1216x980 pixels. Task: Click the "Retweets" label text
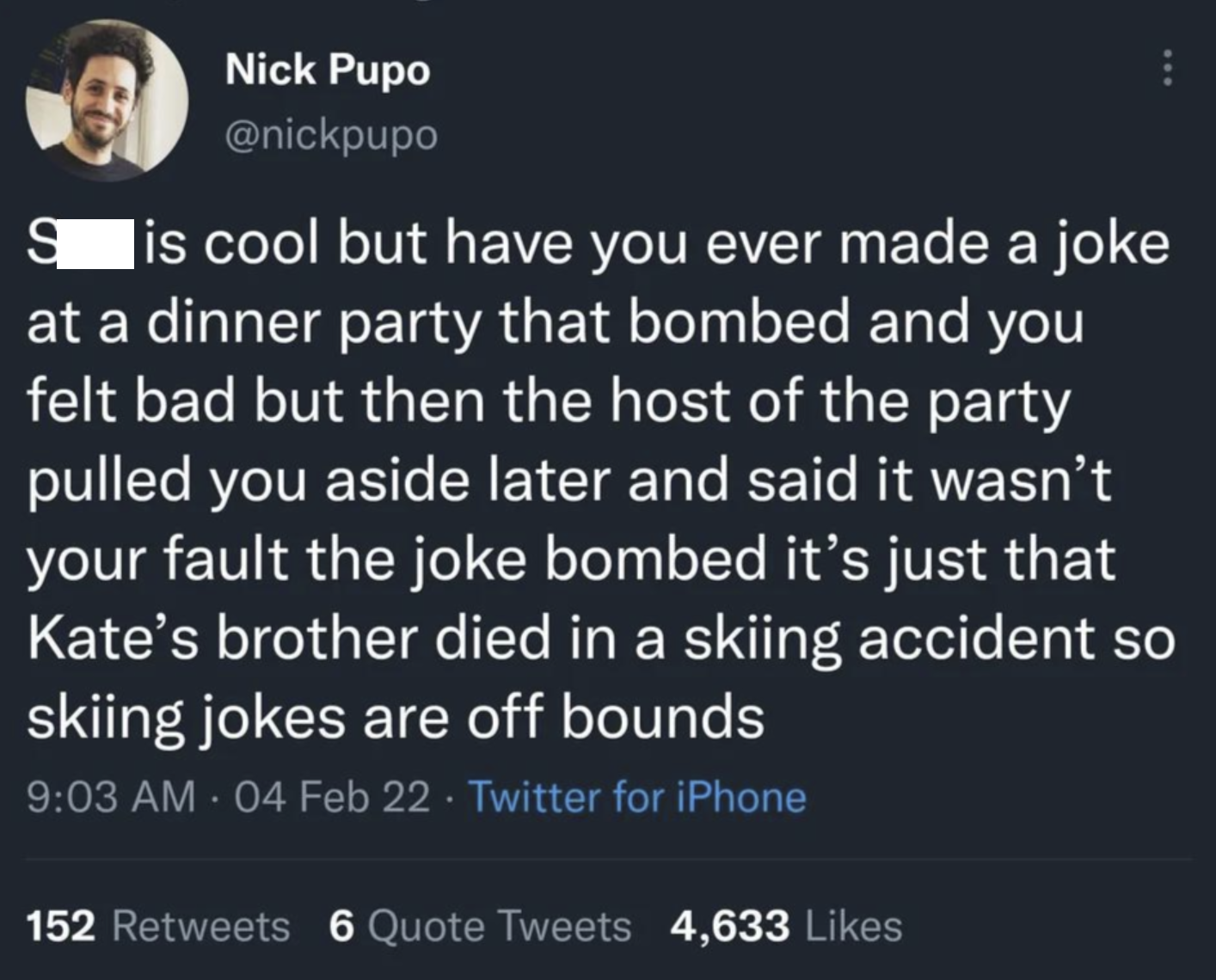200,926
